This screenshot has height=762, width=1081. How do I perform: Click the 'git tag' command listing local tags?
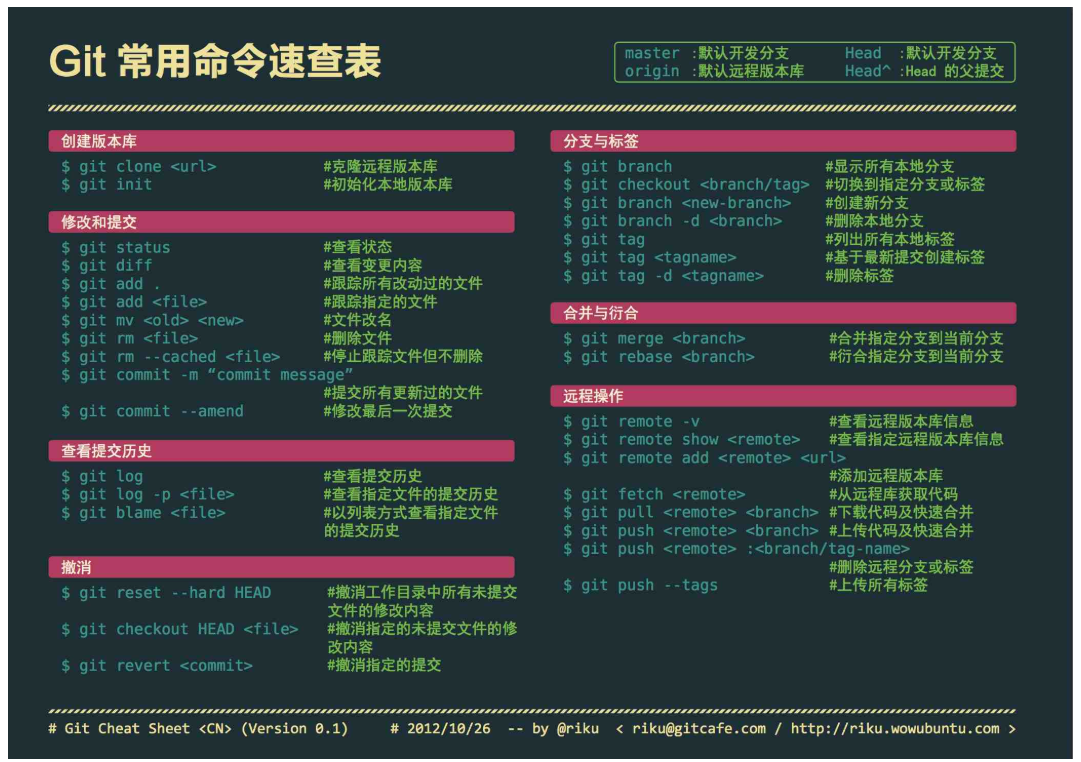coord(604,240)
